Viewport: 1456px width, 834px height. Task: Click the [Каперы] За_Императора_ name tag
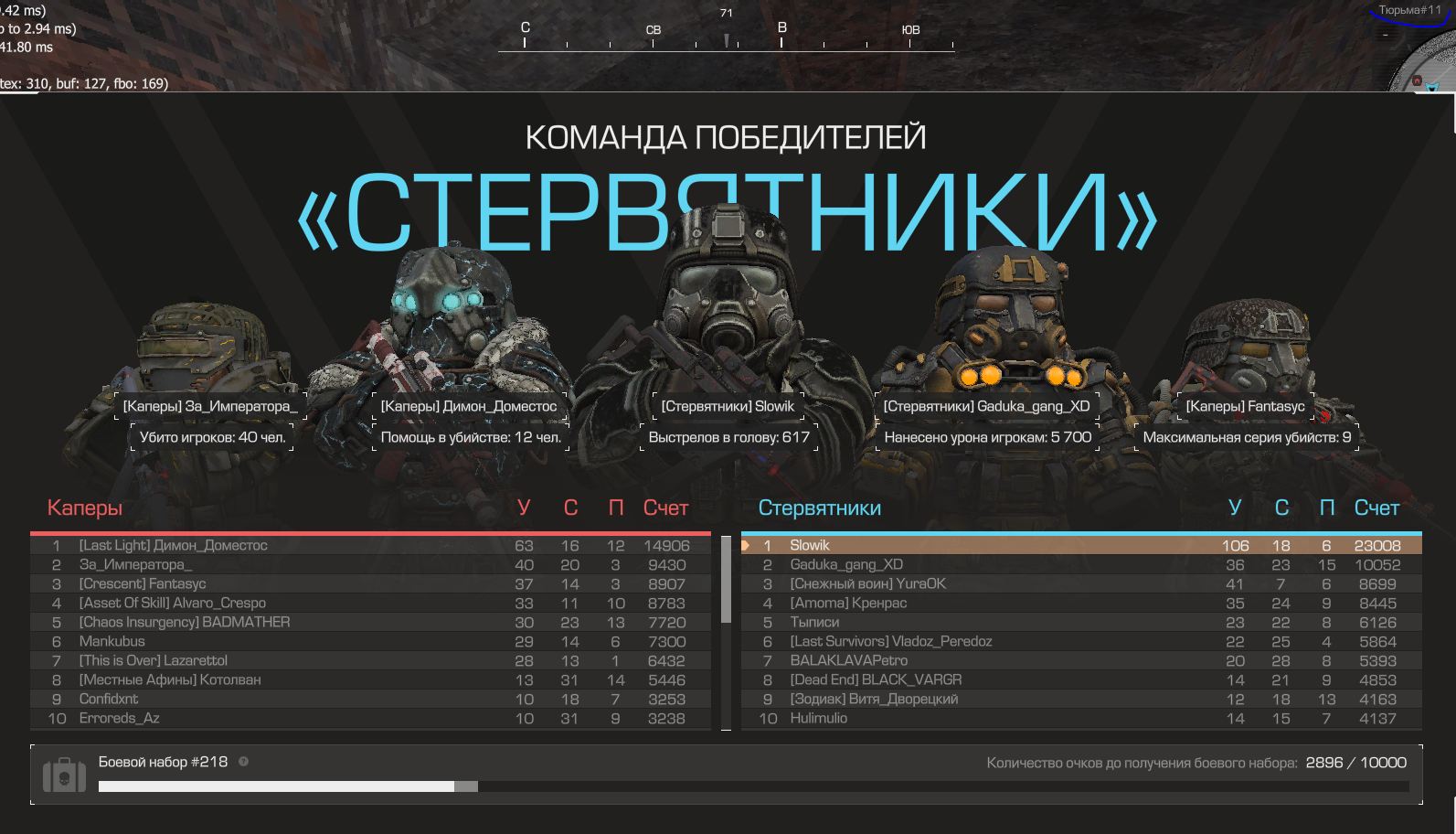click(210, 406)
